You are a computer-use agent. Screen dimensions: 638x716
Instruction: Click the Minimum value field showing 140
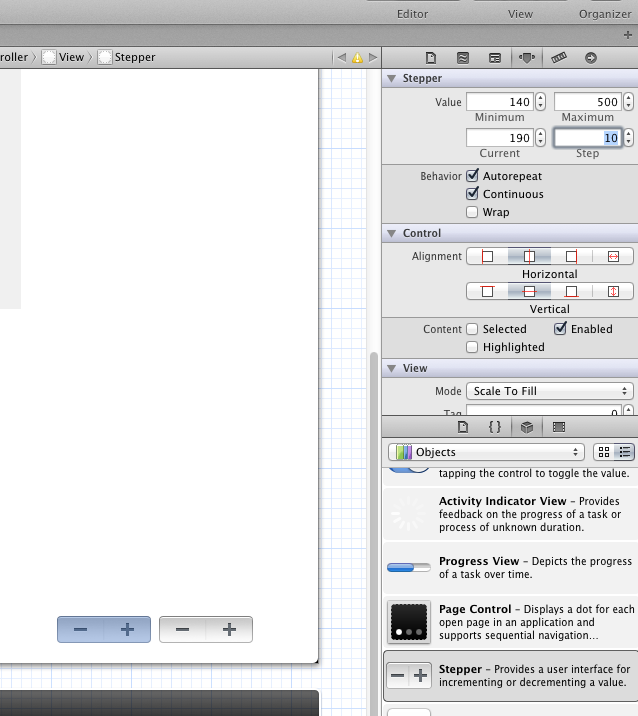tap(500, 101)
